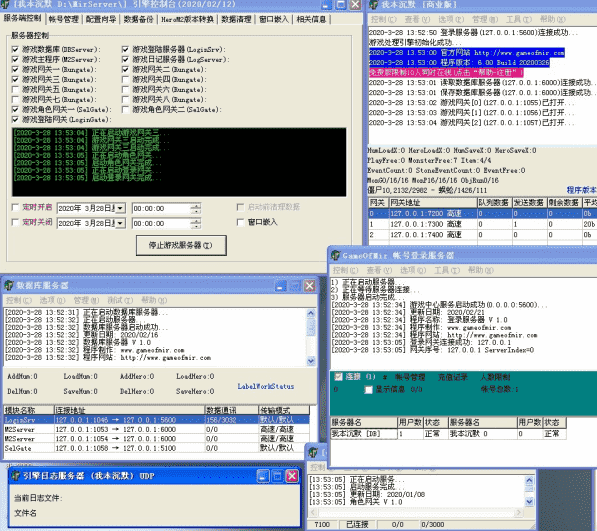Enable the 定时开启 checkbox
The image size is (597, 531).
pos(15,207)
